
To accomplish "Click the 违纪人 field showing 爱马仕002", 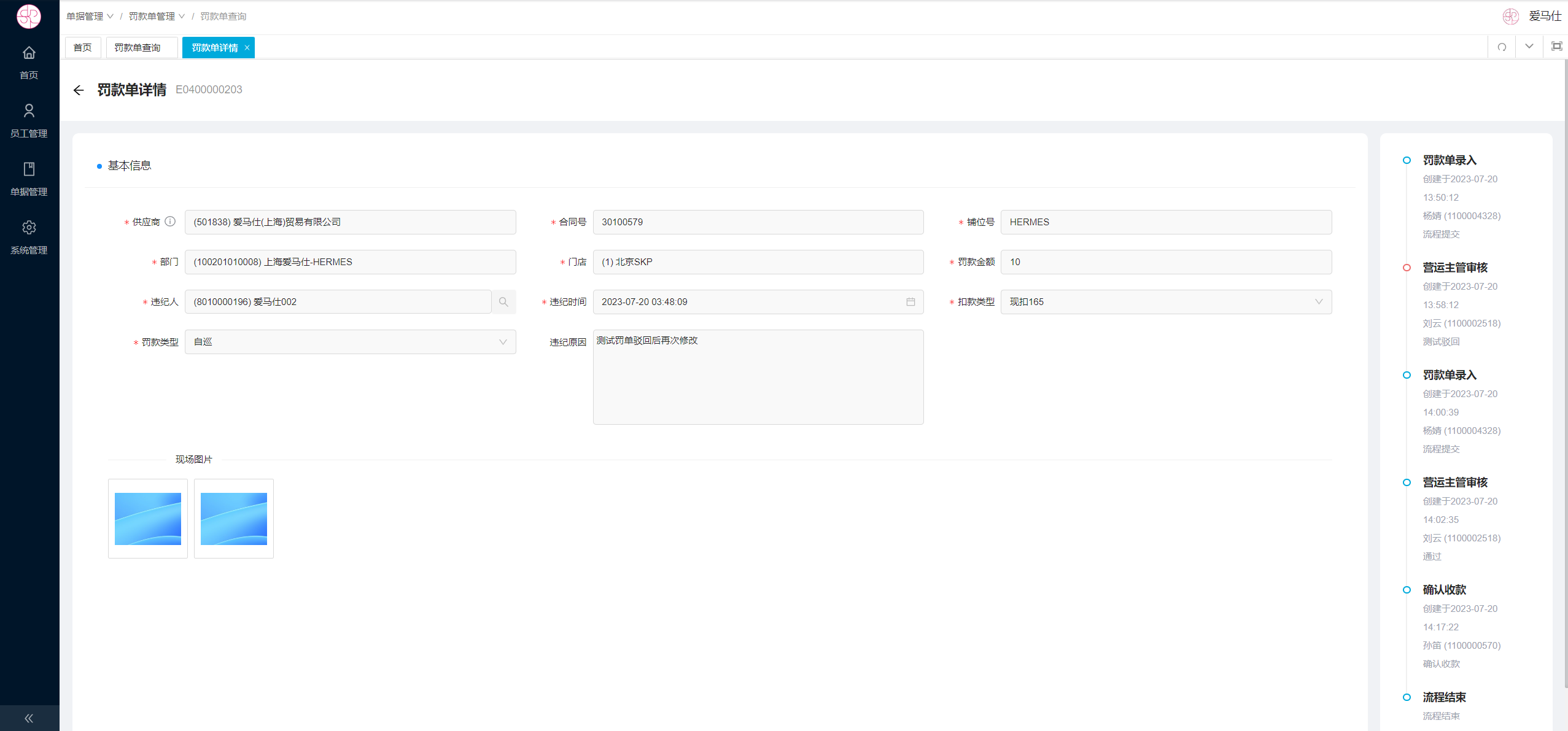I will (338, 302).
